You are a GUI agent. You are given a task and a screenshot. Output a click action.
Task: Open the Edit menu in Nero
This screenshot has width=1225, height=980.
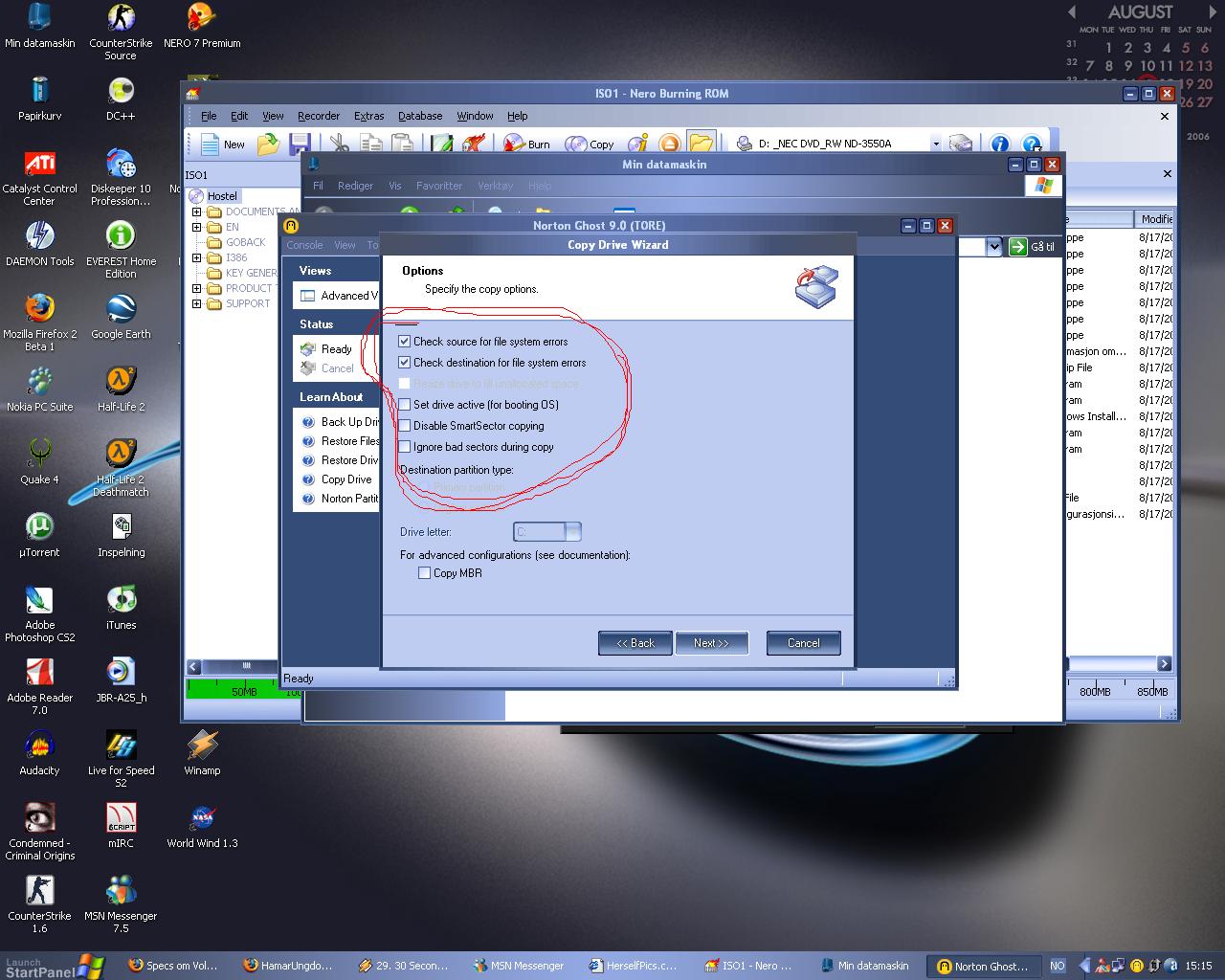239,116
